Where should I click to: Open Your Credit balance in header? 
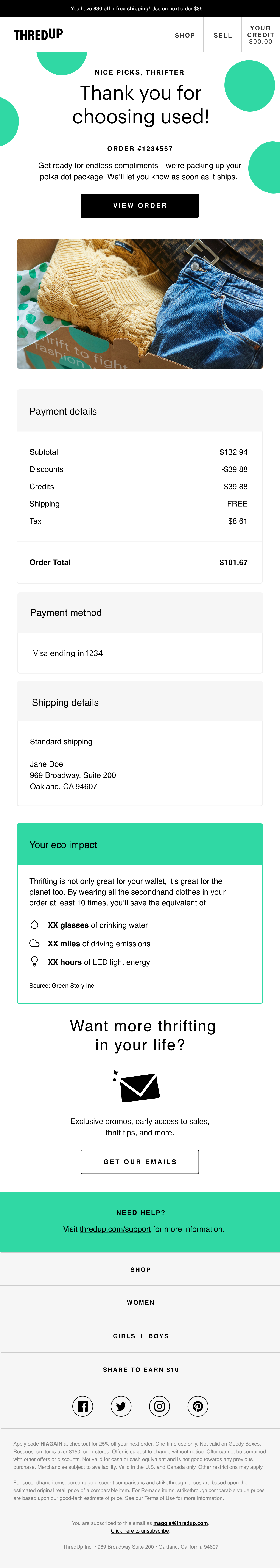click(x=261, y=35)
